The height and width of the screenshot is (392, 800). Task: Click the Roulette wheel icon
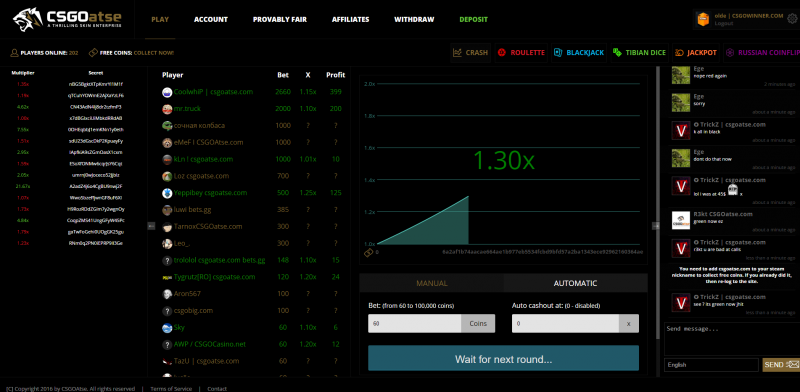[502, 53]
